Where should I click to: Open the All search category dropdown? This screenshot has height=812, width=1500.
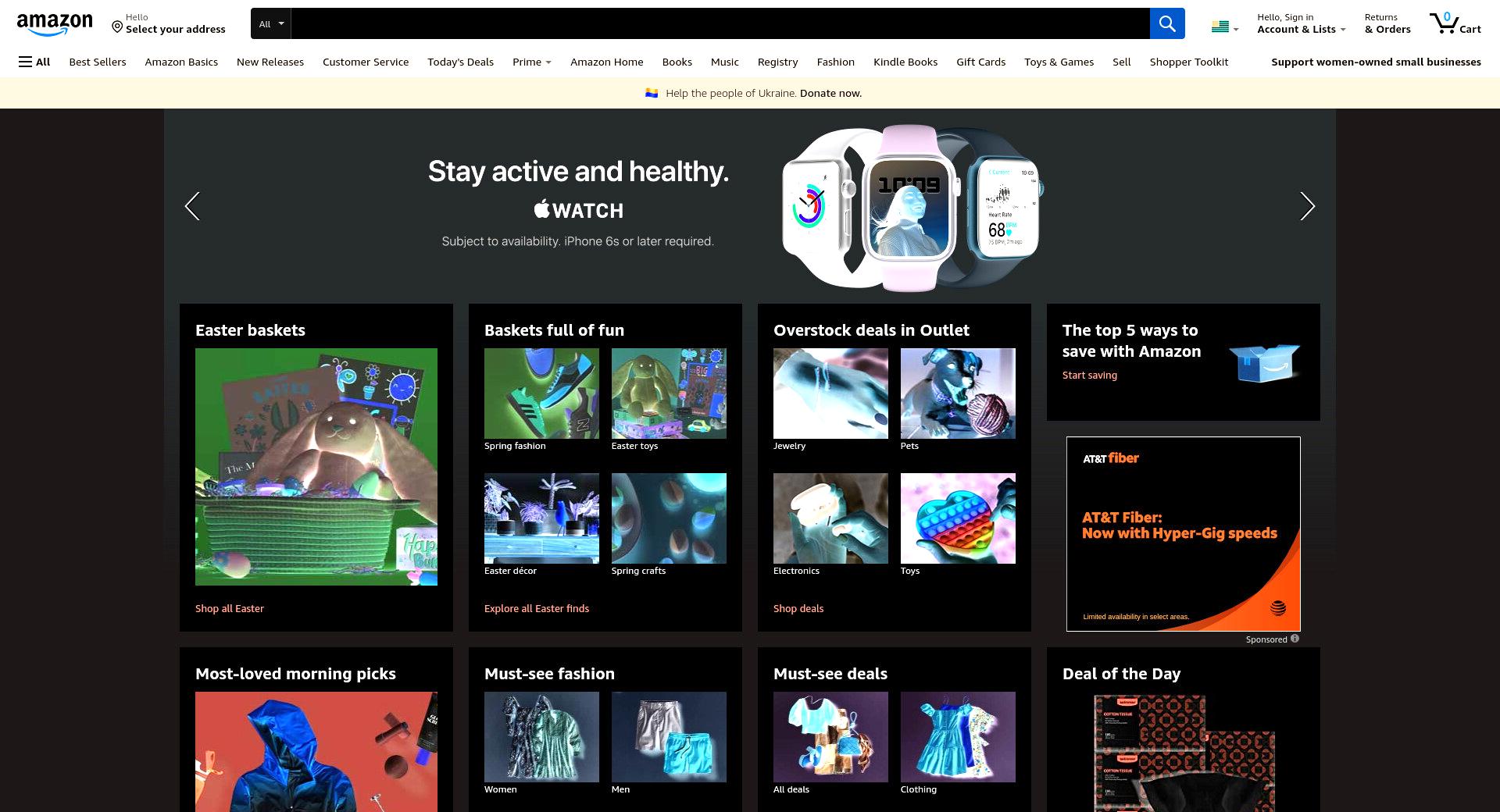click(x=271, y=23)
